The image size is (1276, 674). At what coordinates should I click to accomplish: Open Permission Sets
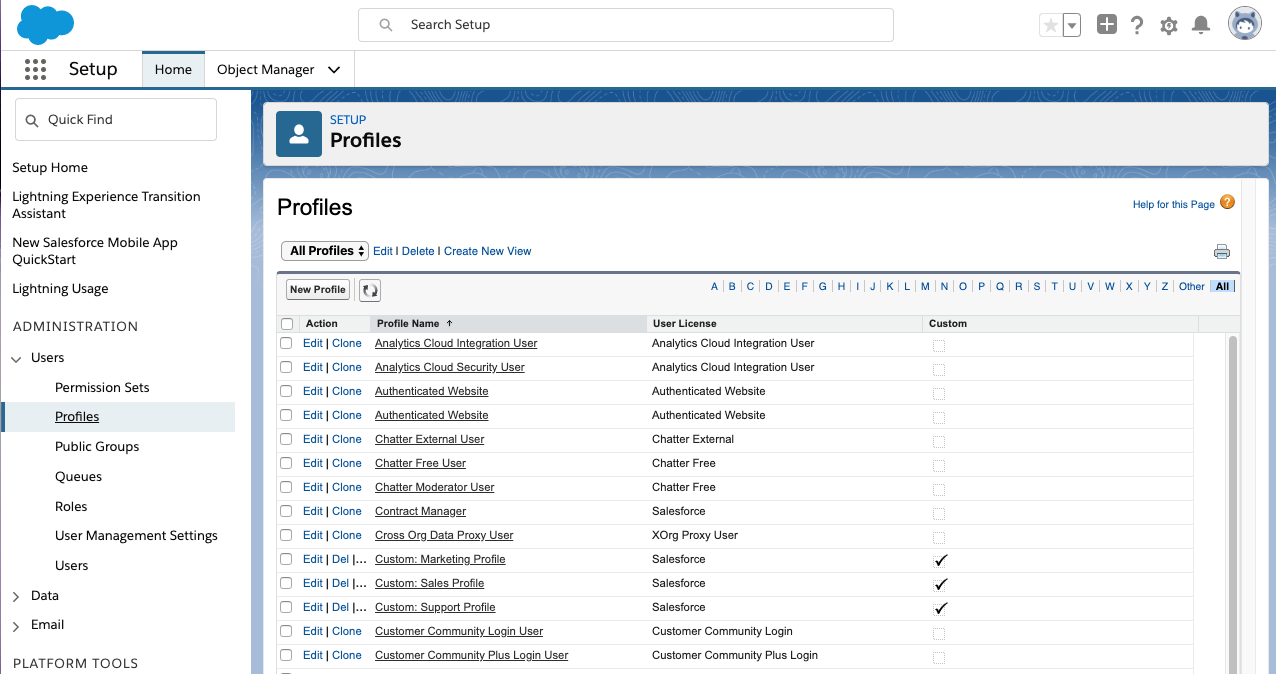[x=102, y=387]
